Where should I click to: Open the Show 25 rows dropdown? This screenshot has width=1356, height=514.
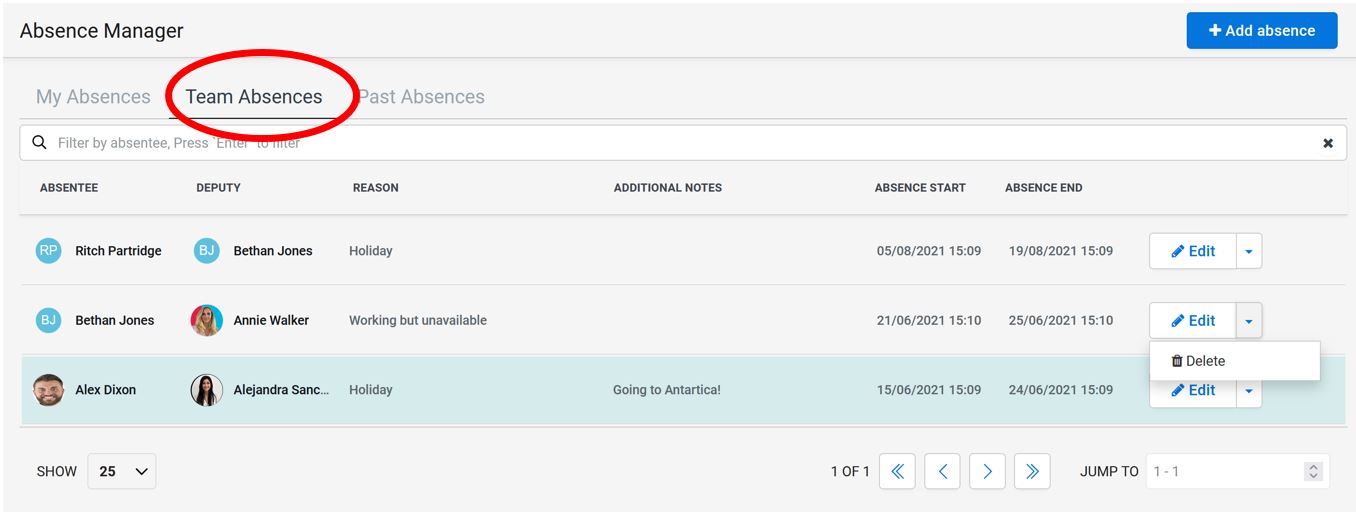click(122, 471)
